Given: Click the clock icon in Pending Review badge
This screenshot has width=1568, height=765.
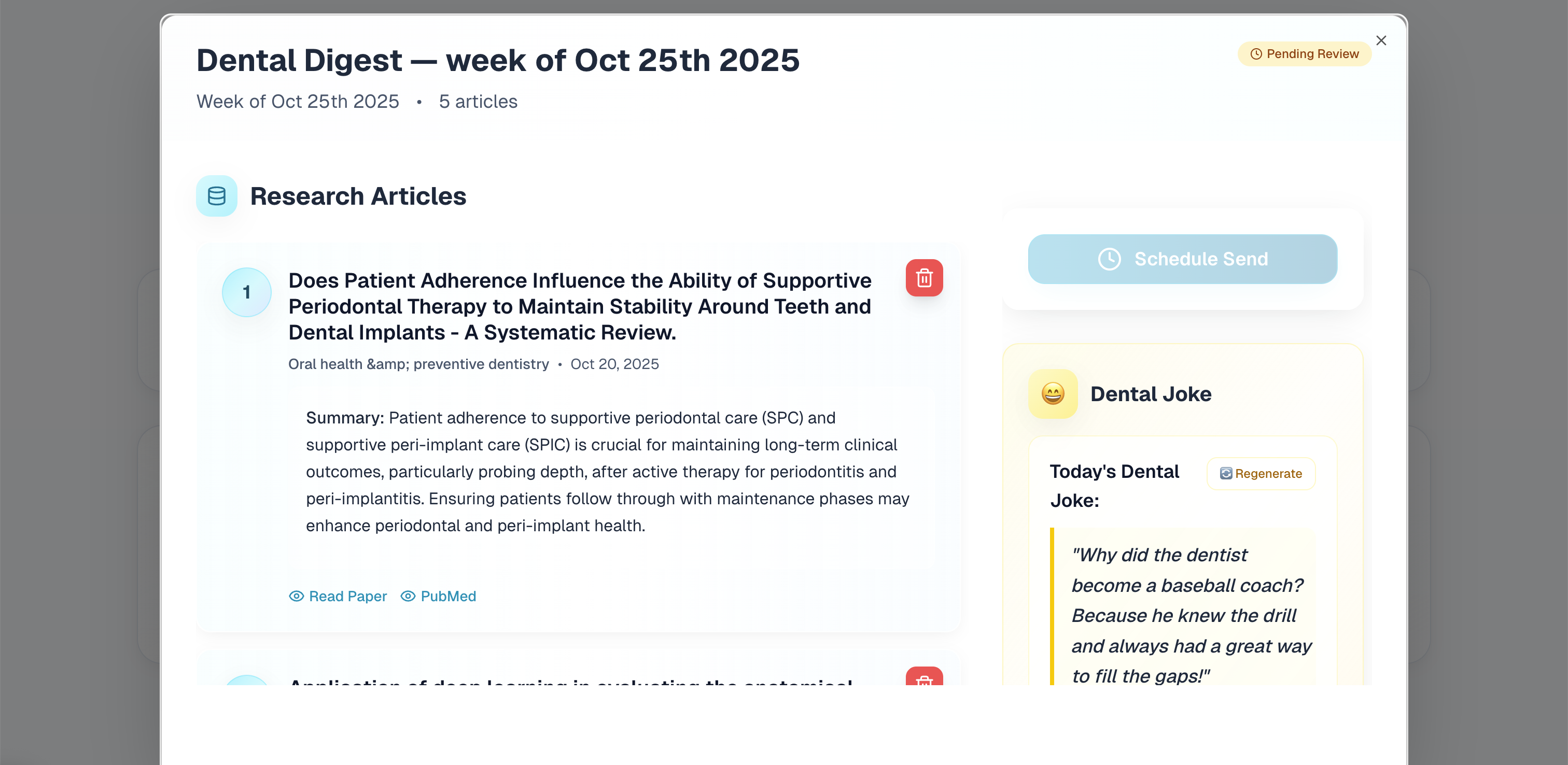Looking at the screenshot, I should tap(1256, 53).
